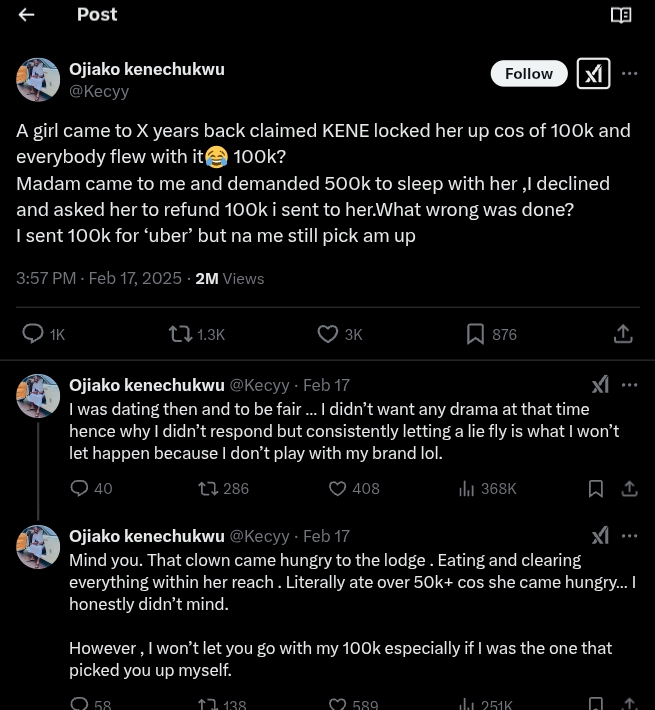Open more options on first reply
Viewport: 655px width, 710px height.
click(629, 385)
